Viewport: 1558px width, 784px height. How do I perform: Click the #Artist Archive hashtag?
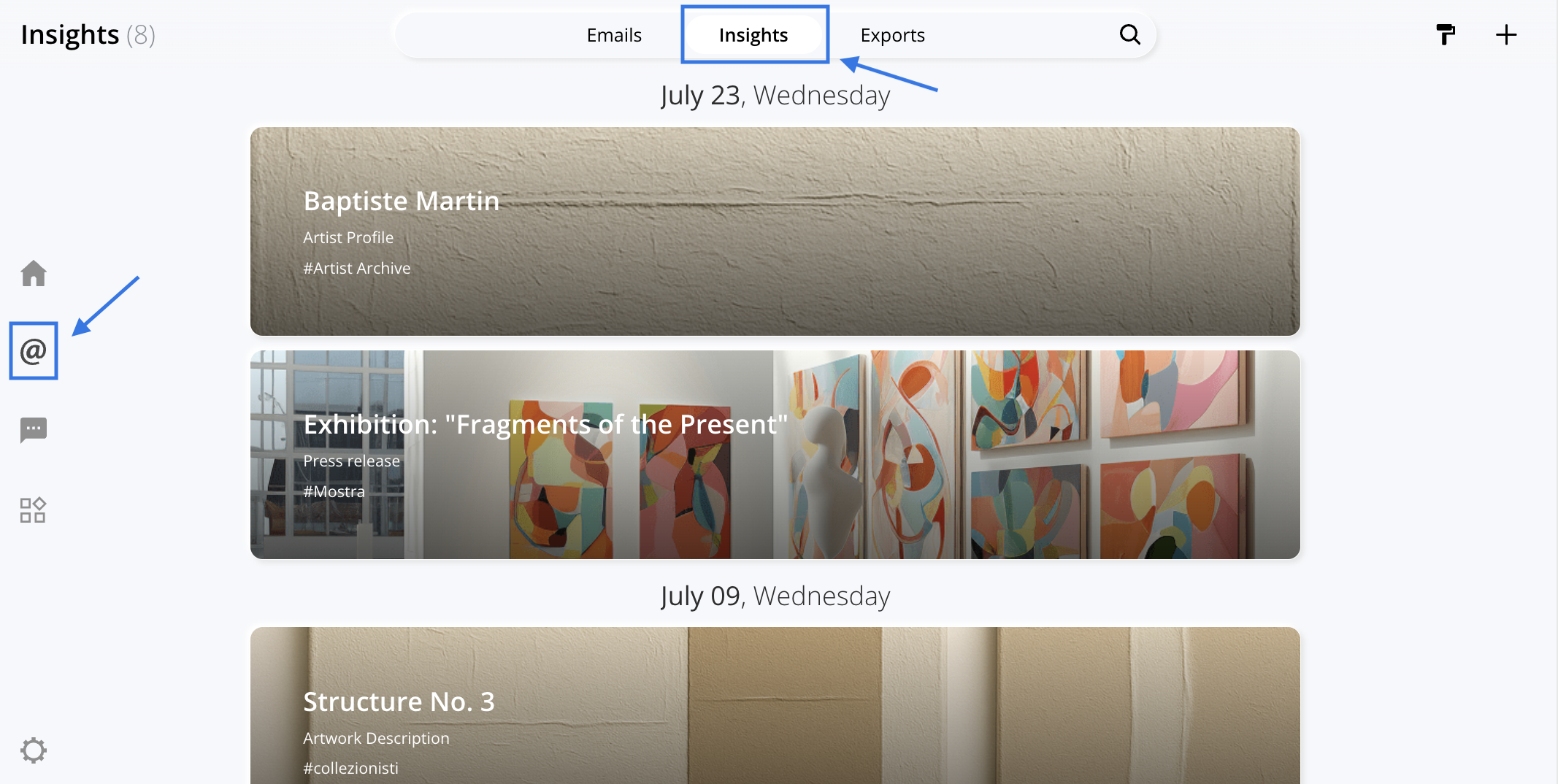pos(356,268)
